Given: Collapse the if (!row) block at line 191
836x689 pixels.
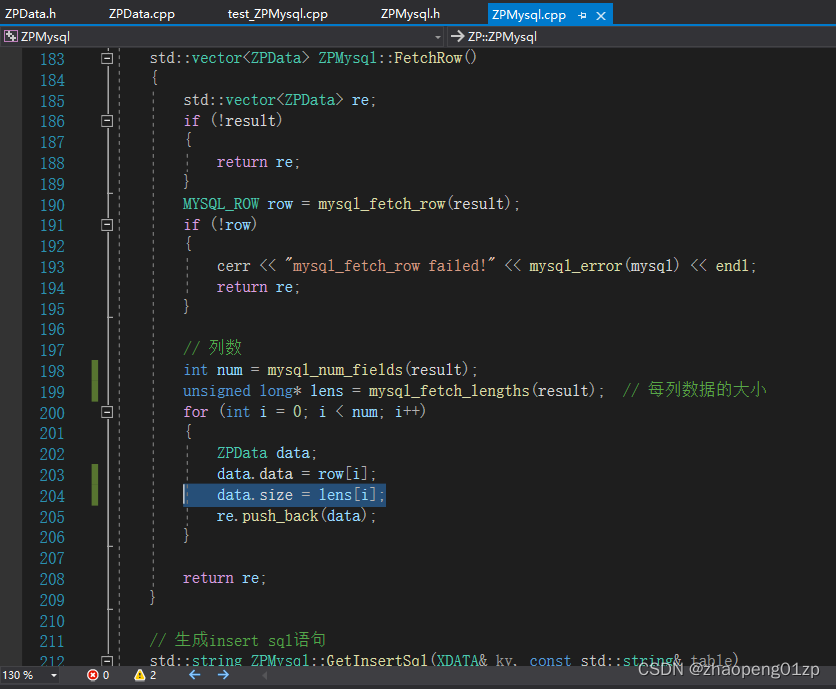Looking at the screenshot, I should (x=107, y=225).
